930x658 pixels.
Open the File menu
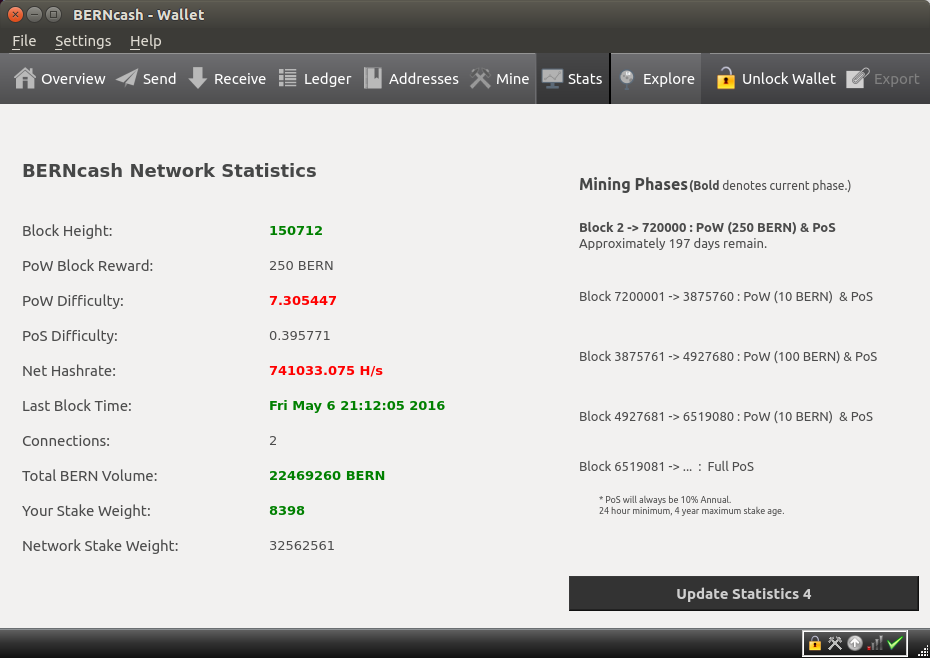pos(24,41)
